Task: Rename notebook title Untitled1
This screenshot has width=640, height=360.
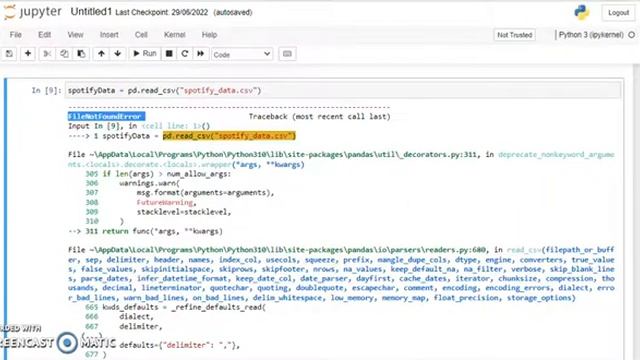Action: [x=91, y=12]
